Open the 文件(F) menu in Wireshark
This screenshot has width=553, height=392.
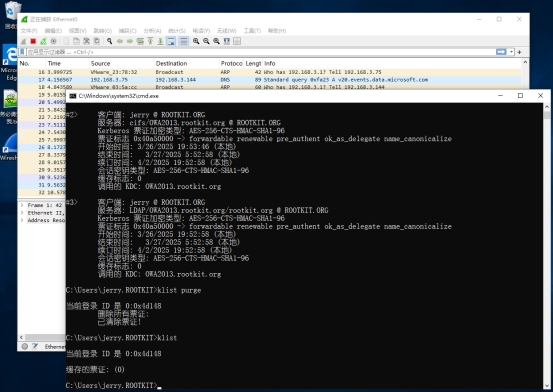tap(29, 31)
